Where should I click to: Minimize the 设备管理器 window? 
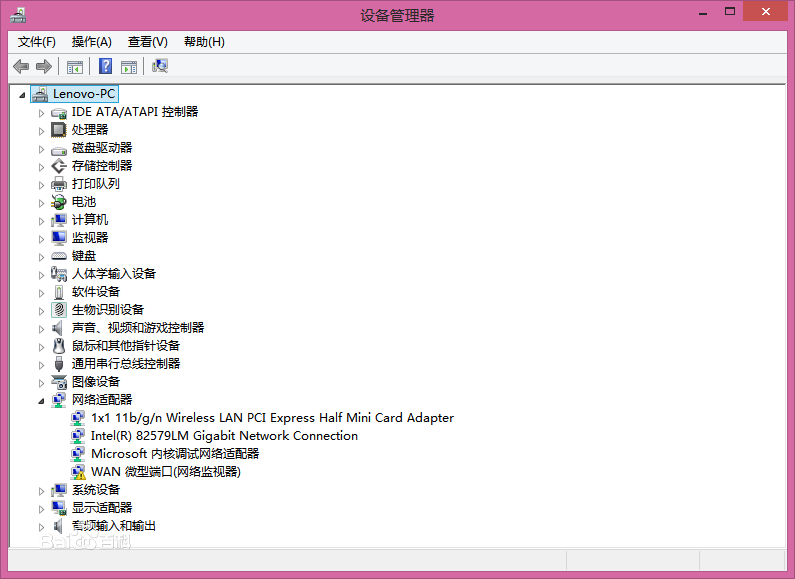coord(703,12)
